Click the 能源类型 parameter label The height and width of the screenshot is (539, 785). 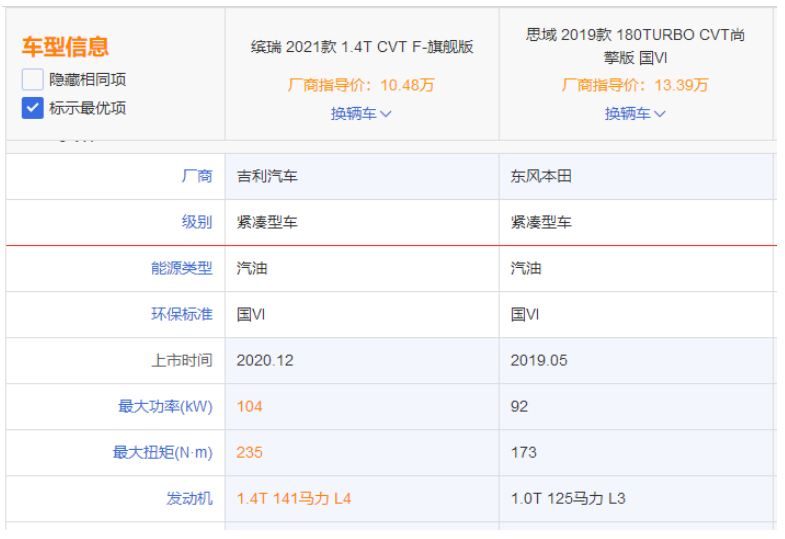[x=182, y=268]
